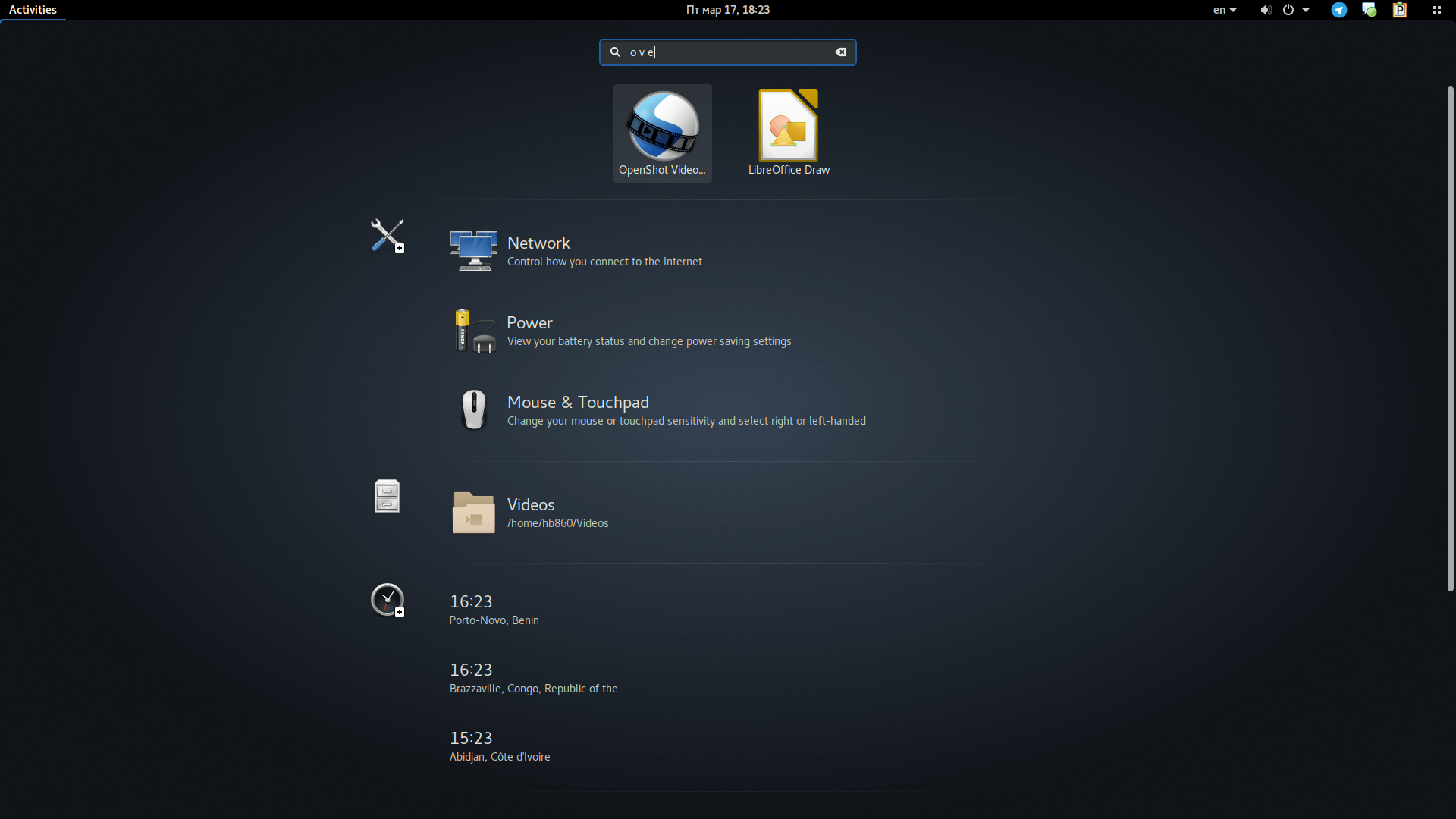Clear the search field with the delete icon
Screen dimensions: 1456x819
841,52
